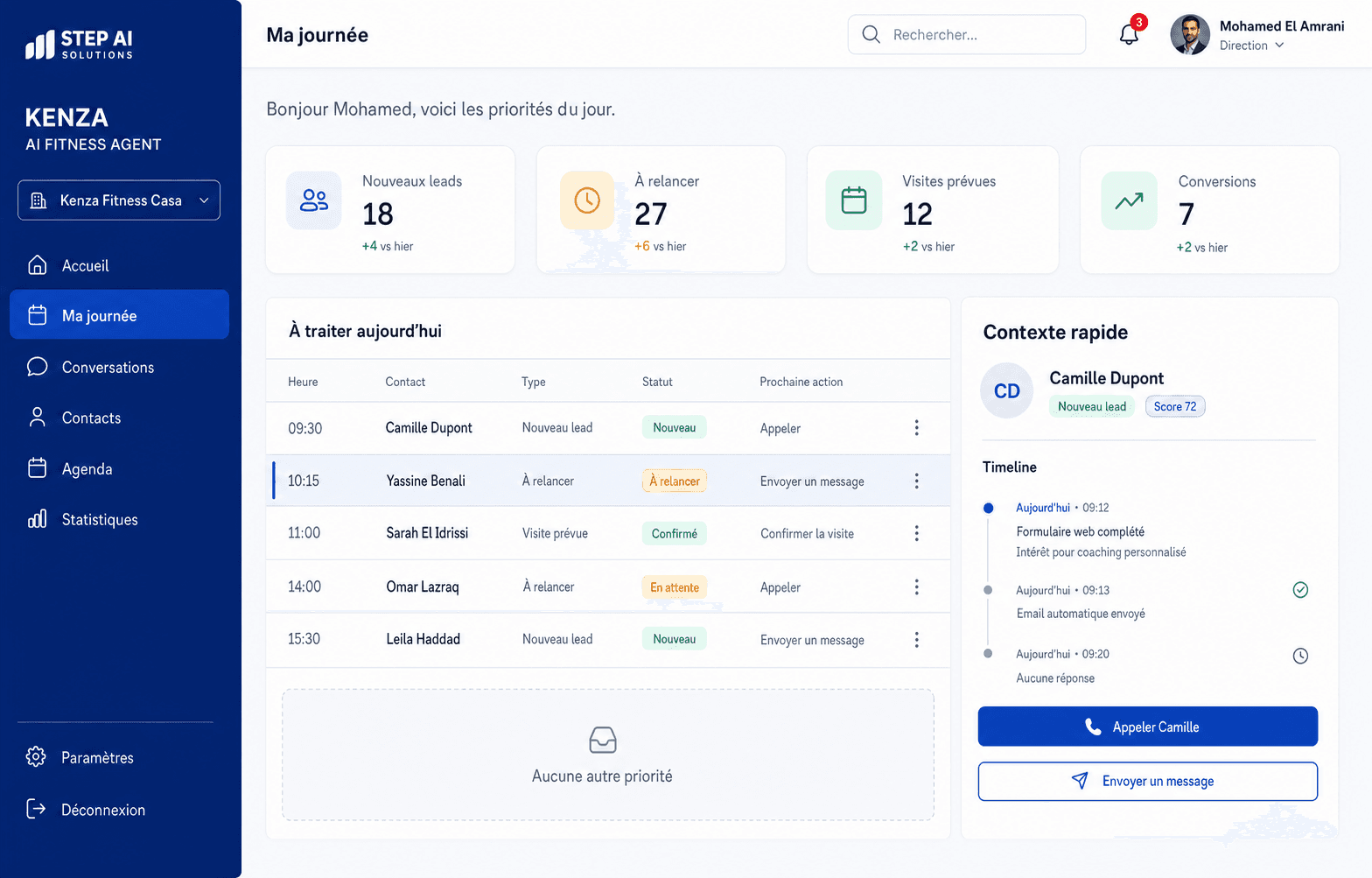Image resolution: width=1372 pixels, height=878 pixels.
Task: Click the pending clock icon at 09:20
Action: click(1300, 656)
